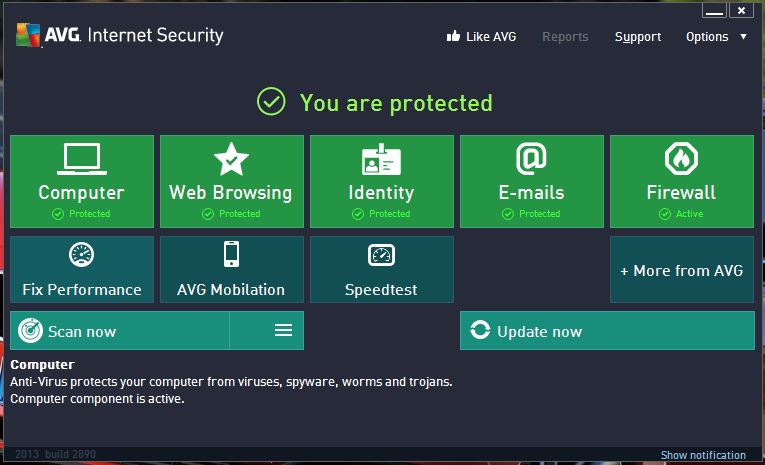The height and width of the screenshot is (465, 765).
Task: Open the Reports menu item
Action: [x=565, y=37]
